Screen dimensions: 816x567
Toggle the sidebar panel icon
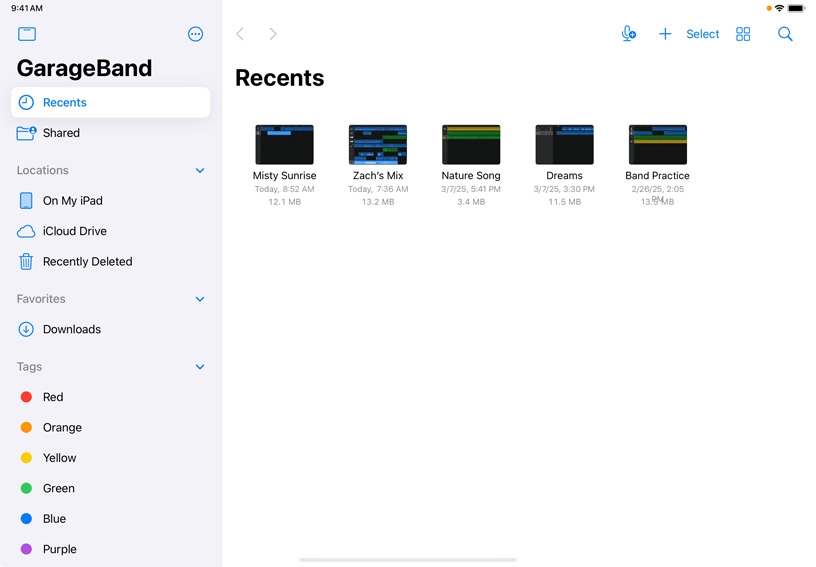(x=27, y=34)
